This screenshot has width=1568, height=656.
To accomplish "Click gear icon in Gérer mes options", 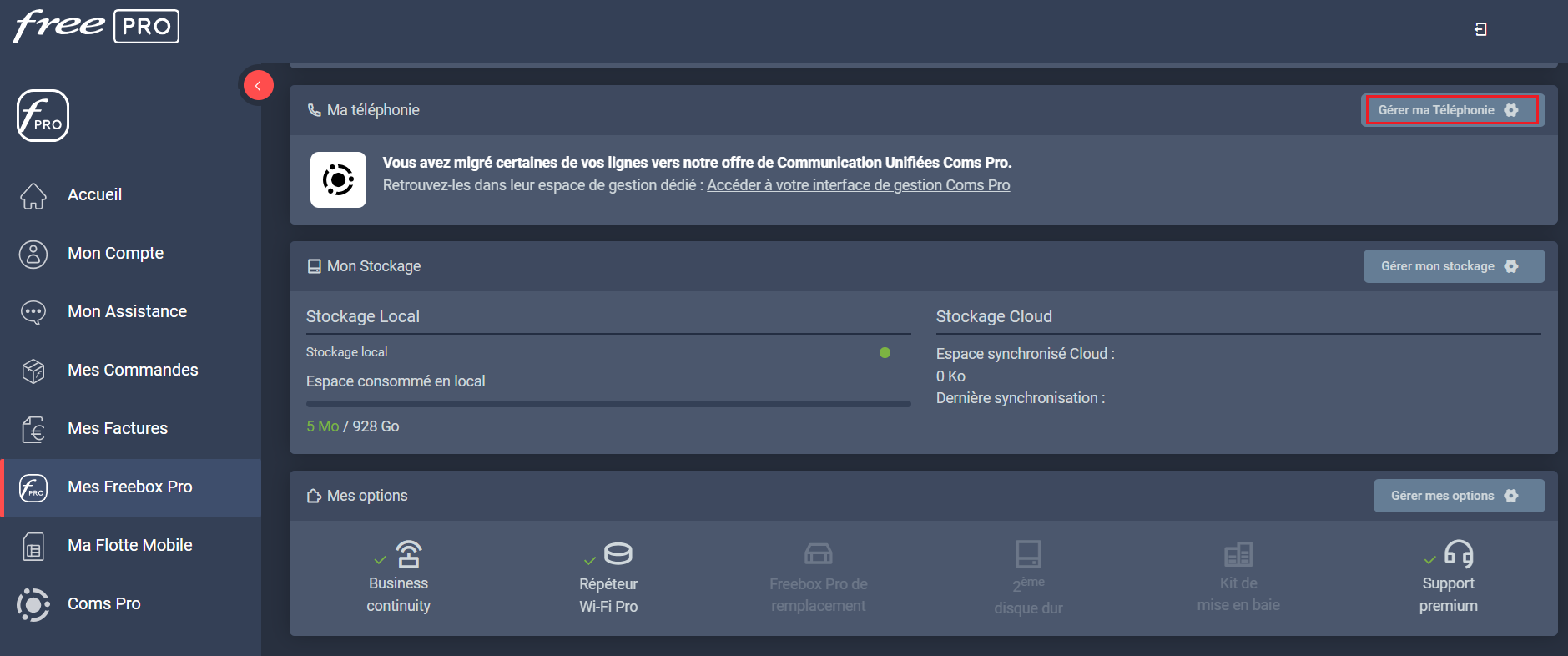I will pos(1511,496).
